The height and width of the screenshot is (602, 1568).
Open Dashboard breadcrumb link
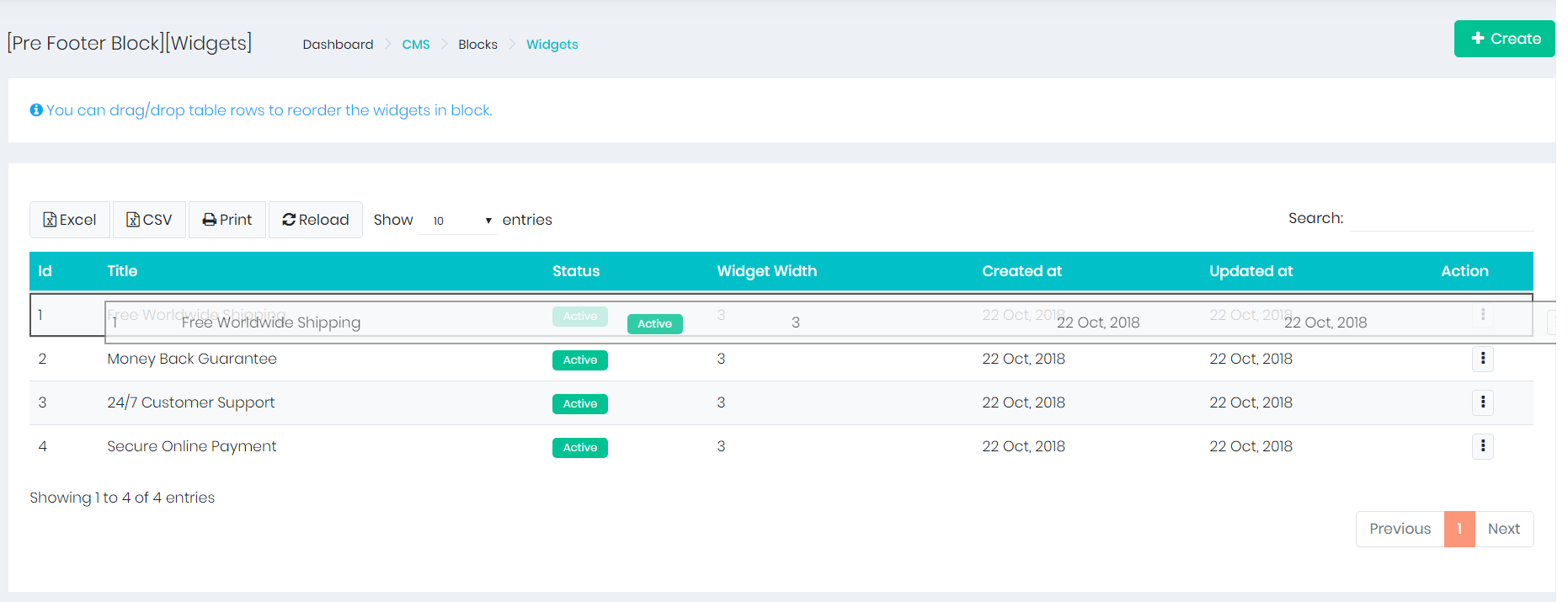click(x=338, y=45)
